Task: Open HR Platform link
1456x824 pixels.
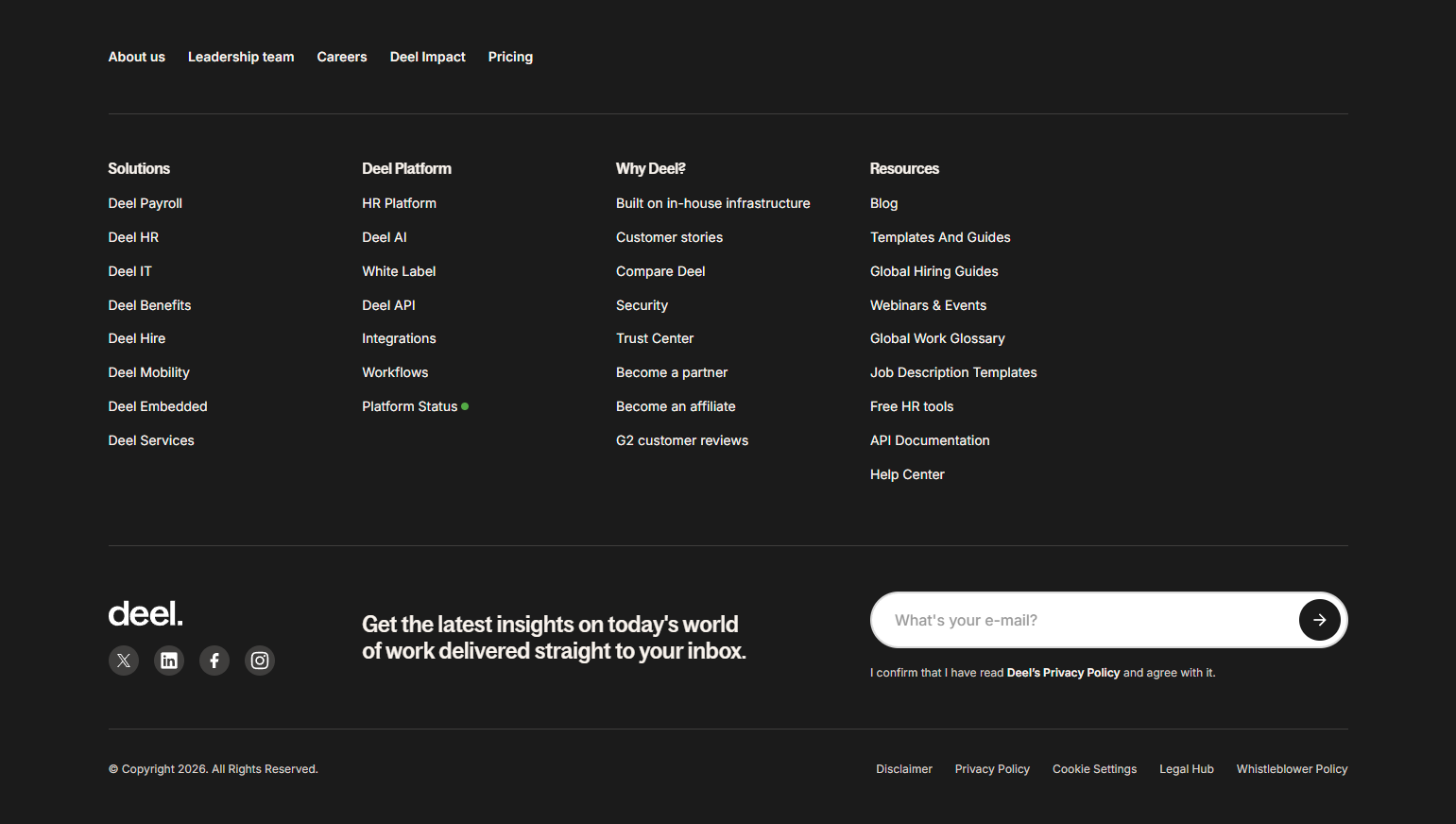Action: 399,203
